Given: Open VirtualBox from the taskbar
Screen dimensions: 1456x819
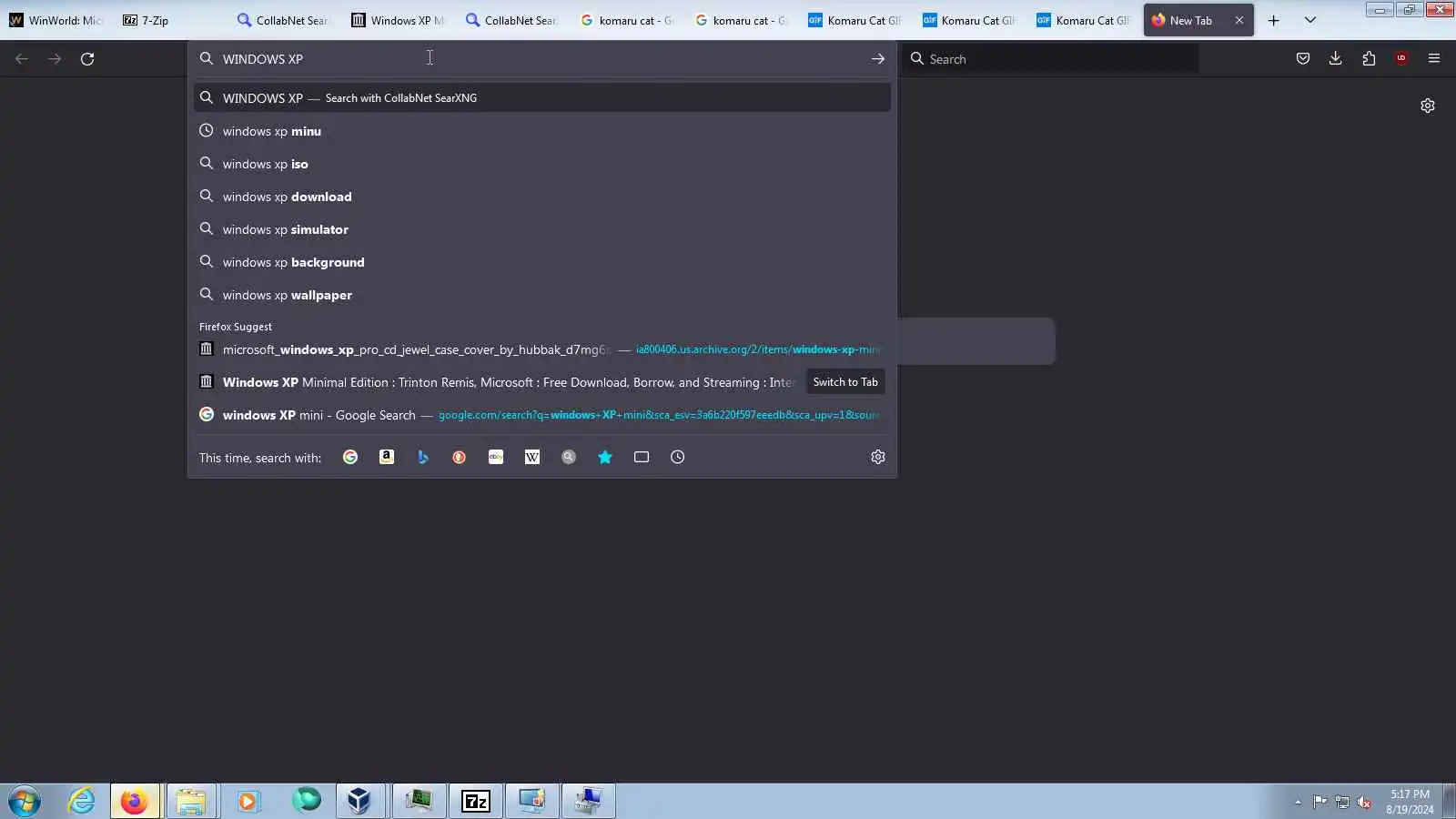Looking at the screenshot, I should tap(360, 801).
